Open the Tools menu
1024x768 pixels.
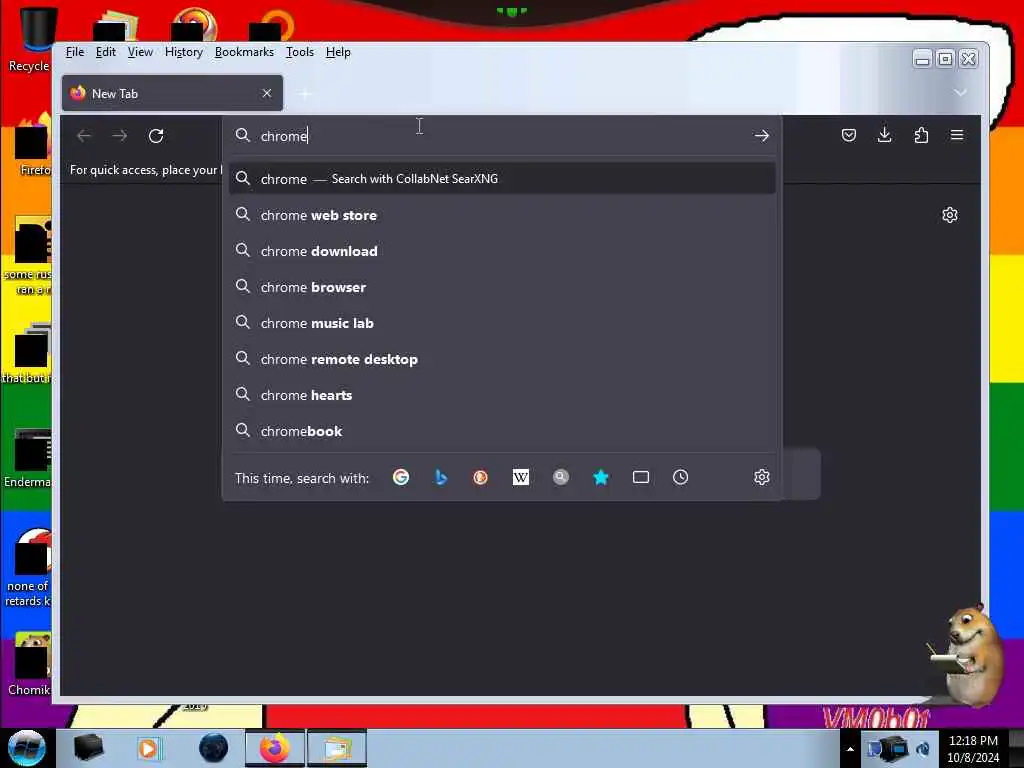(x=300, y=52)
